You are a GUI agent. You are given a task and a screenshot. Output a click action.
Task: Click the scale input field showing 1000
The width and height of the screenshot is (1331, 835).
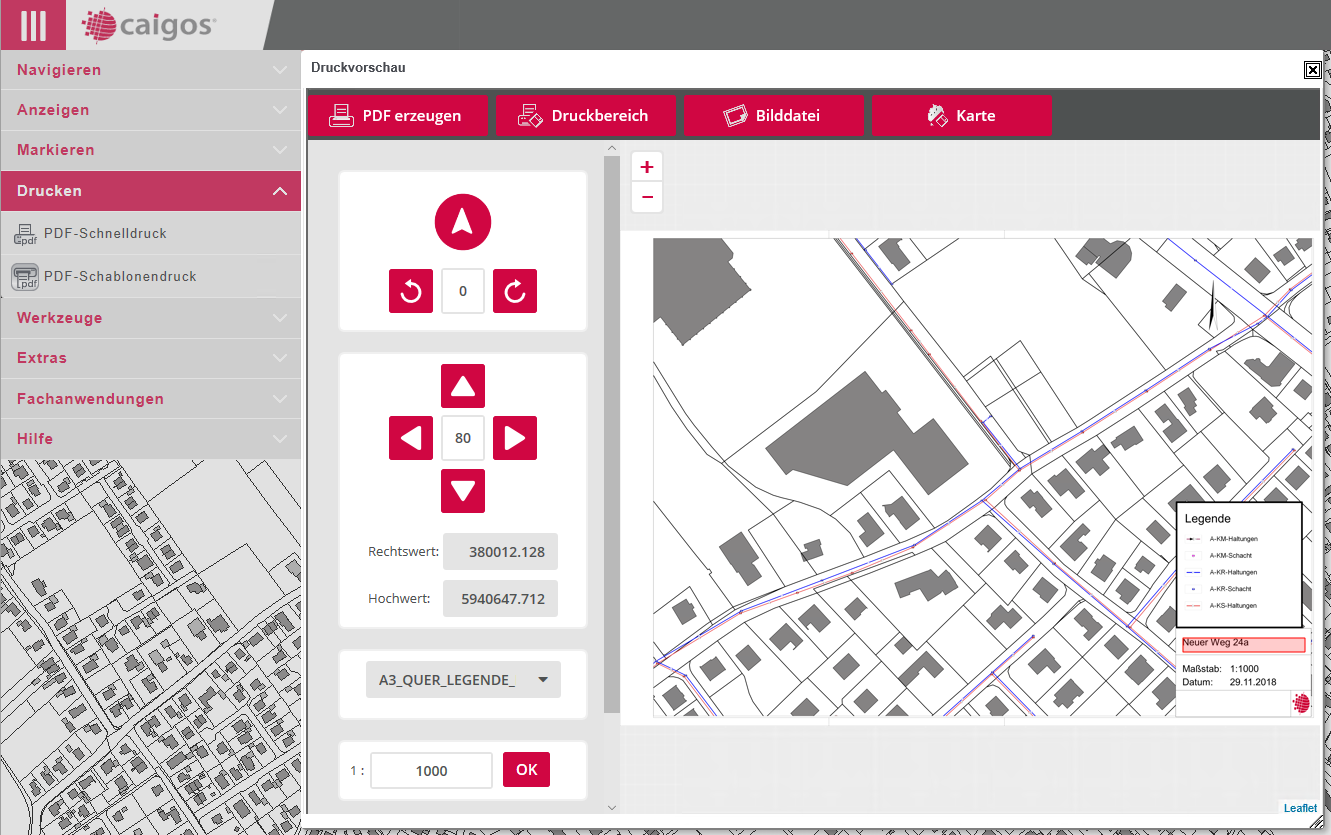(x=431, y=771)
